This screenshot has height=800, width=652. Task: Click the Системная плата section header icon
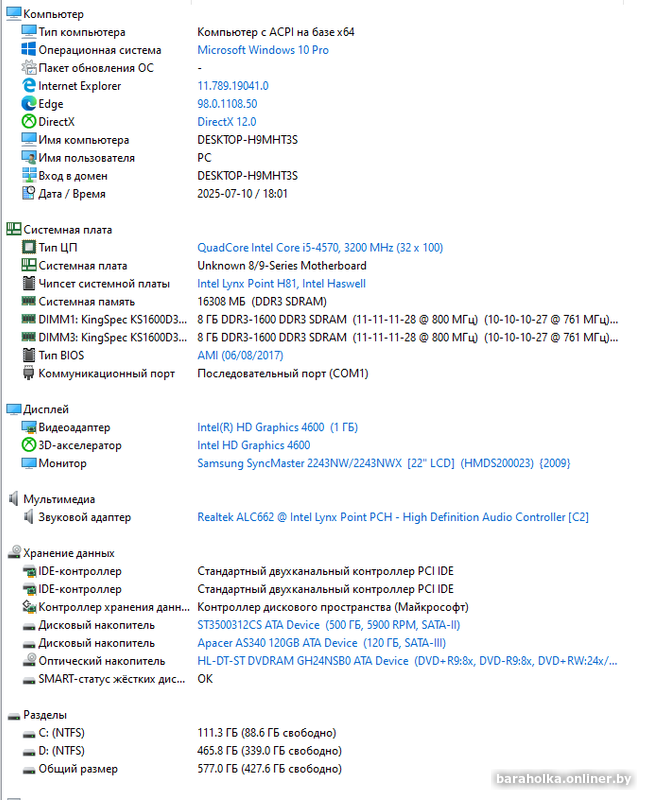point(14,229)
